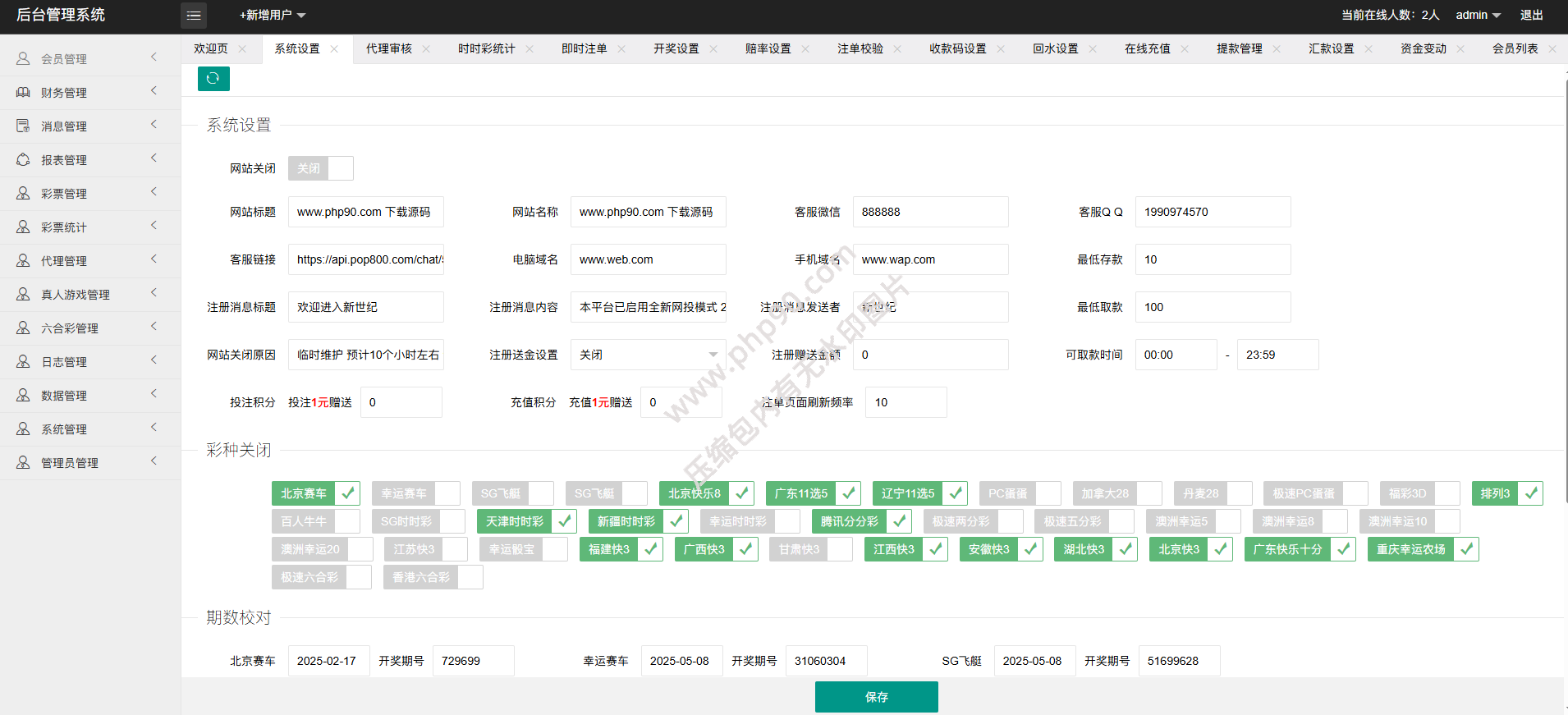Toggle the sidebar hamburger menu icon
1568x715 pixels.
[194, 16]
